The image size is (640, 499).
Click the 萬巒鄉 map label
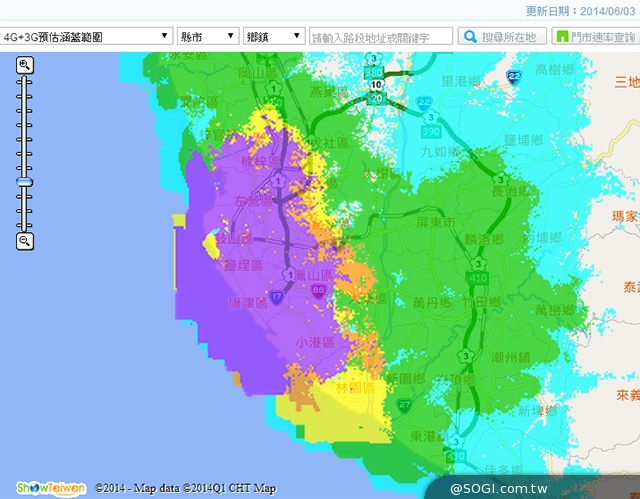[x=555, y=310]
